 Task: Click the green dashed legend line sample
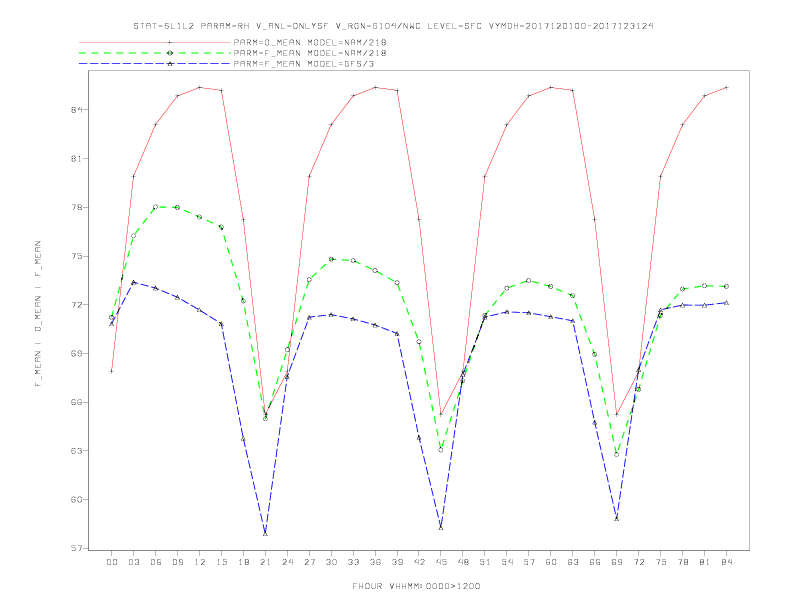(x=155, y=53)
